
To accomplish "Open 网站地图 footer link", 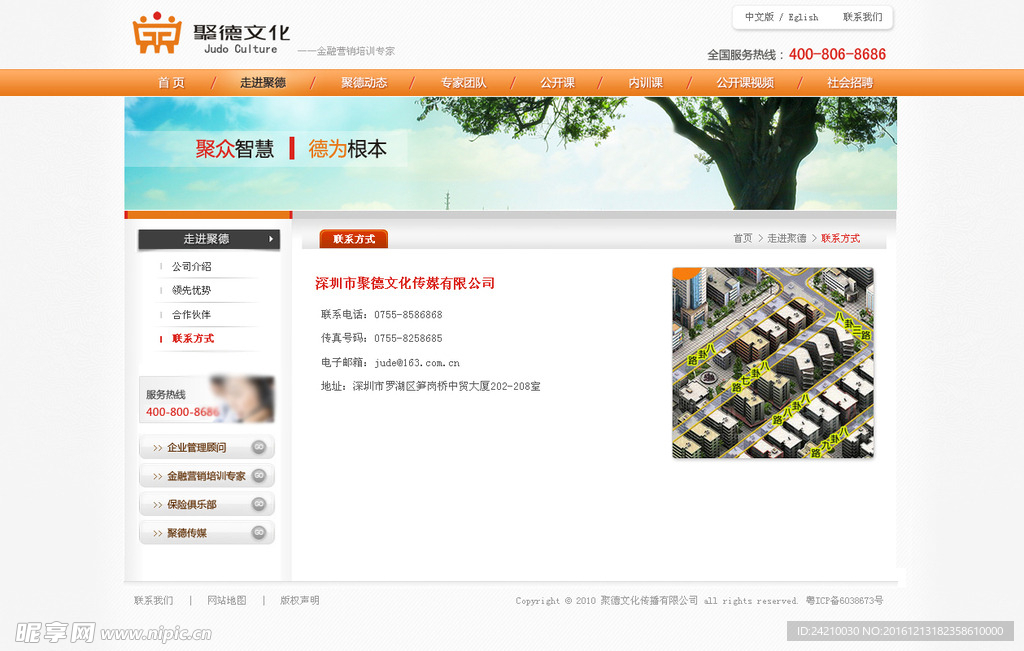I will (226, 601).
